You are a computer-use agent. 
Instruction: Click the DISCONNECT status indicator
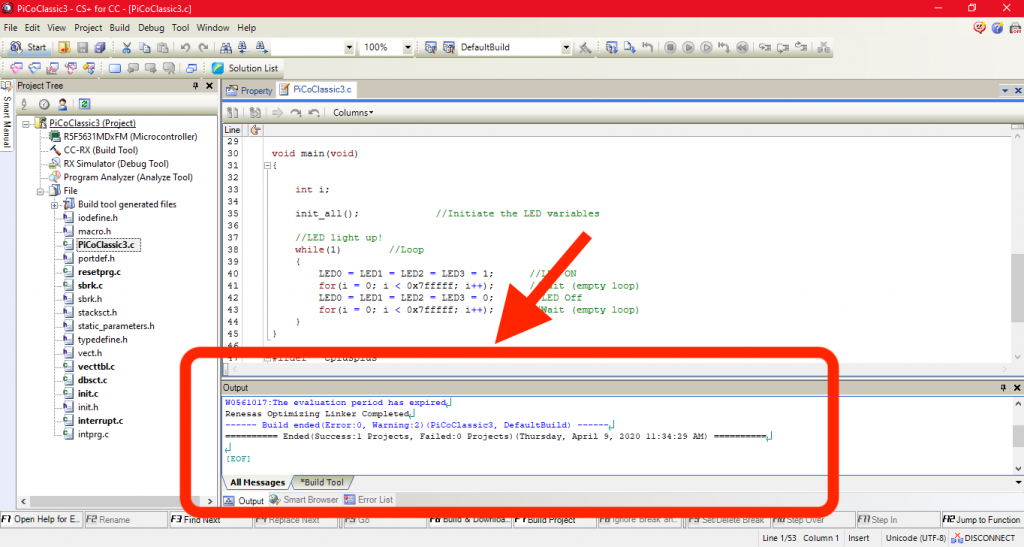983,538
